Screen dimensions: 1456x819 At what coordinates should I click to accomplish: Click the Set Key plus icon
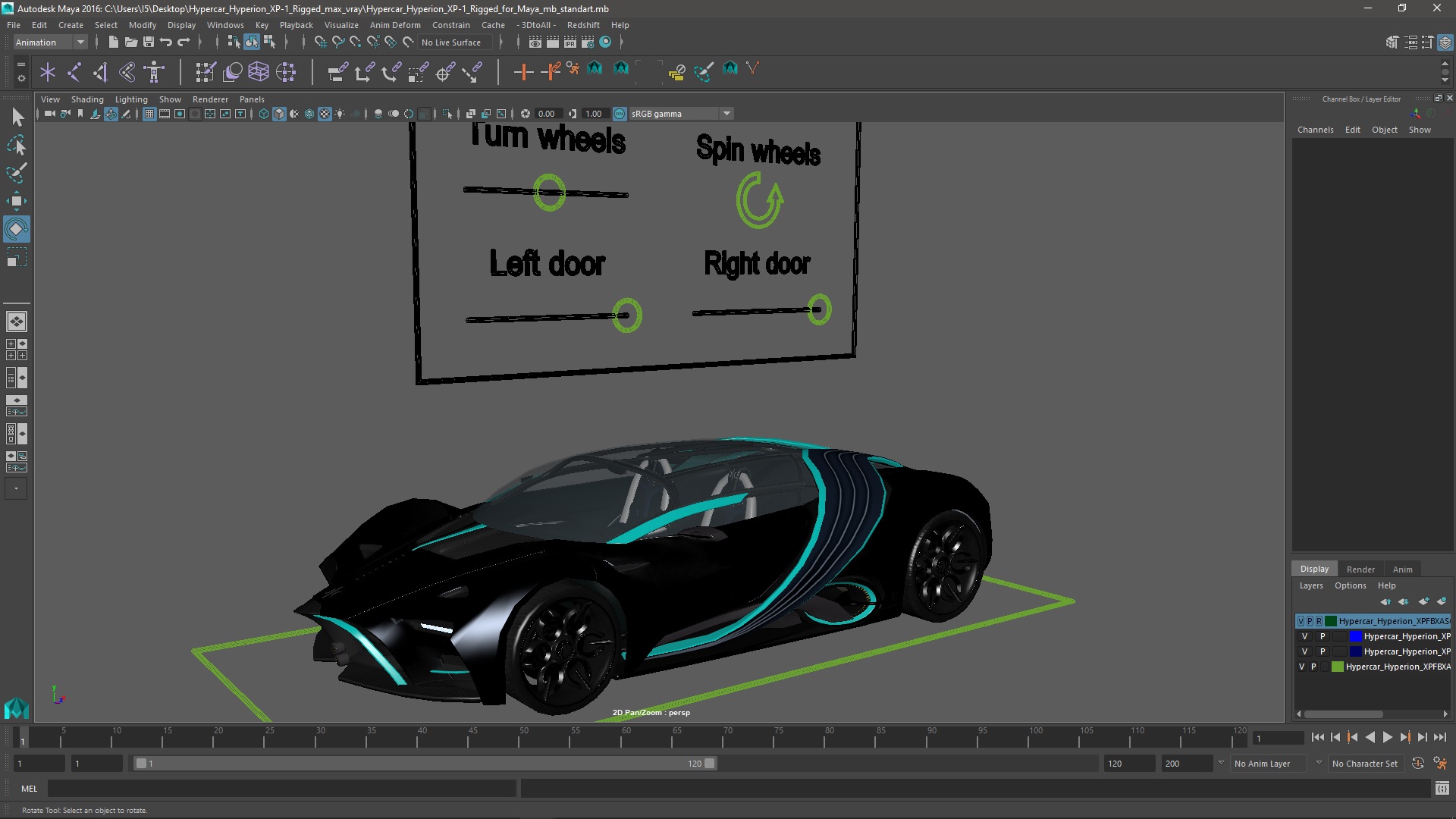(522, 72)
